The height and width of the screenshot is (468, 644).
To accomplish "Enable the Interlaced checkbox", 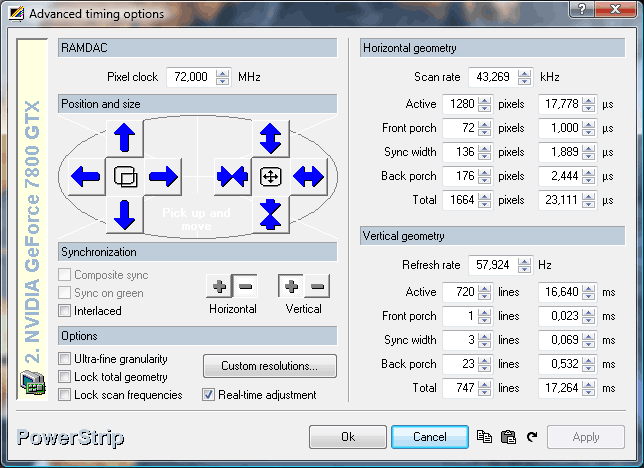I will [x=64, y=311].
